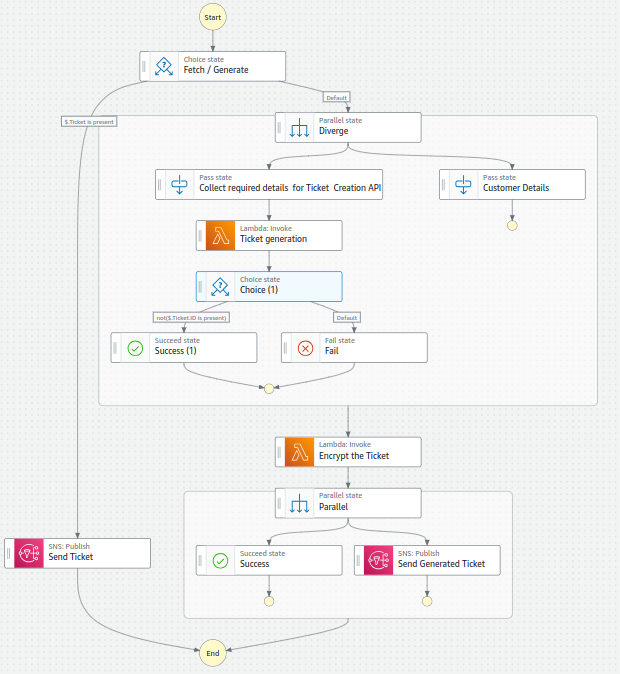Click the Success (1) green checkmark icon
This screenshot has height=674, width=620.
[x=135, y=348]
